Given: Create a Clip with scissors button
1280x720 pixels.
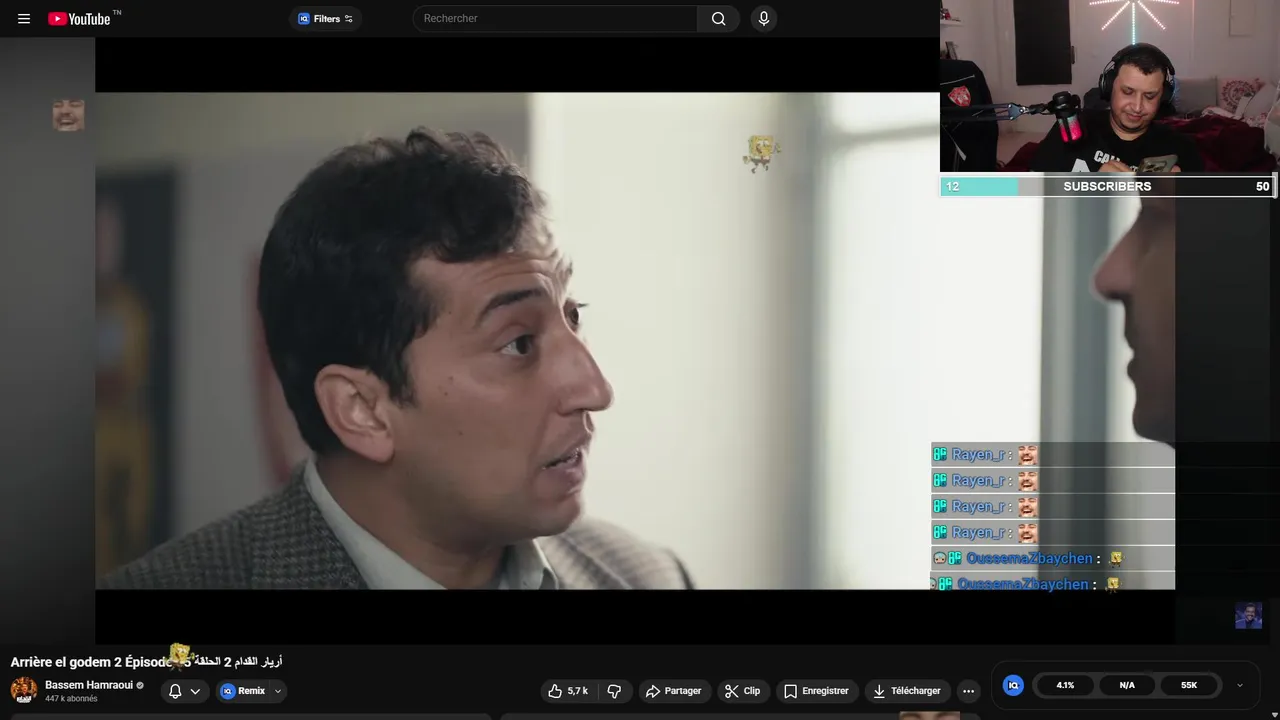Looking at the screenshot, I should click(743, 691).
